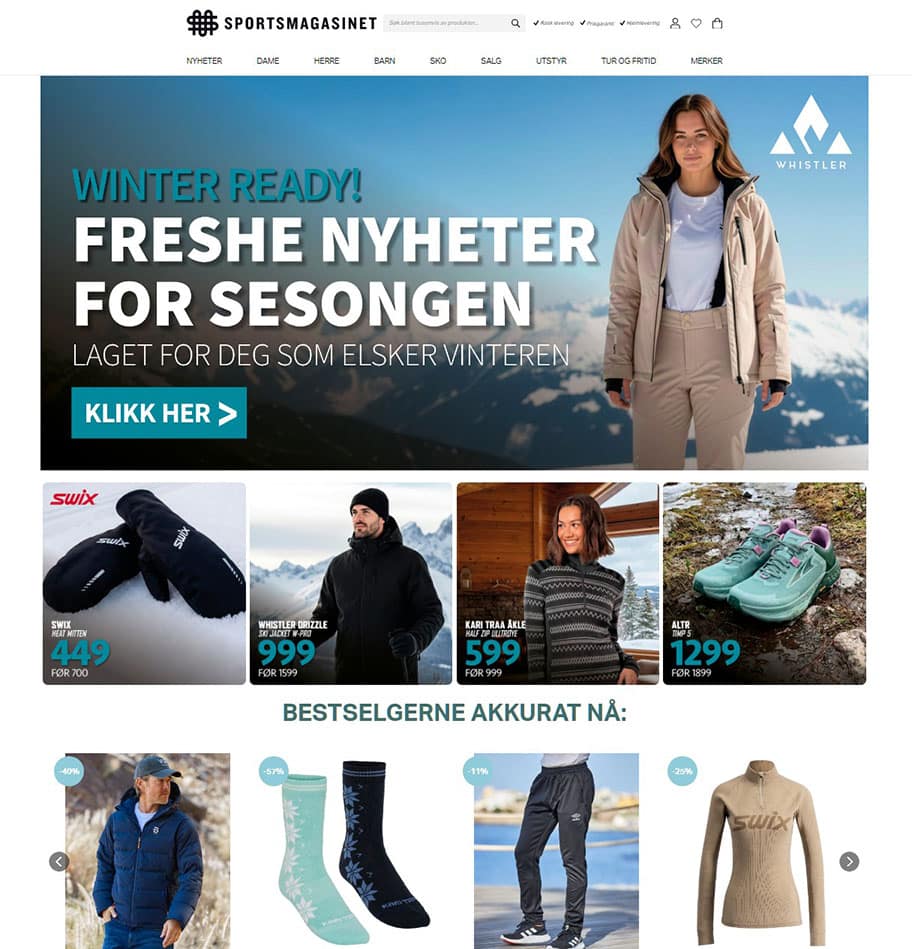Click the product search input field
This screenshot has height=949, width=912.
(445, 23)
